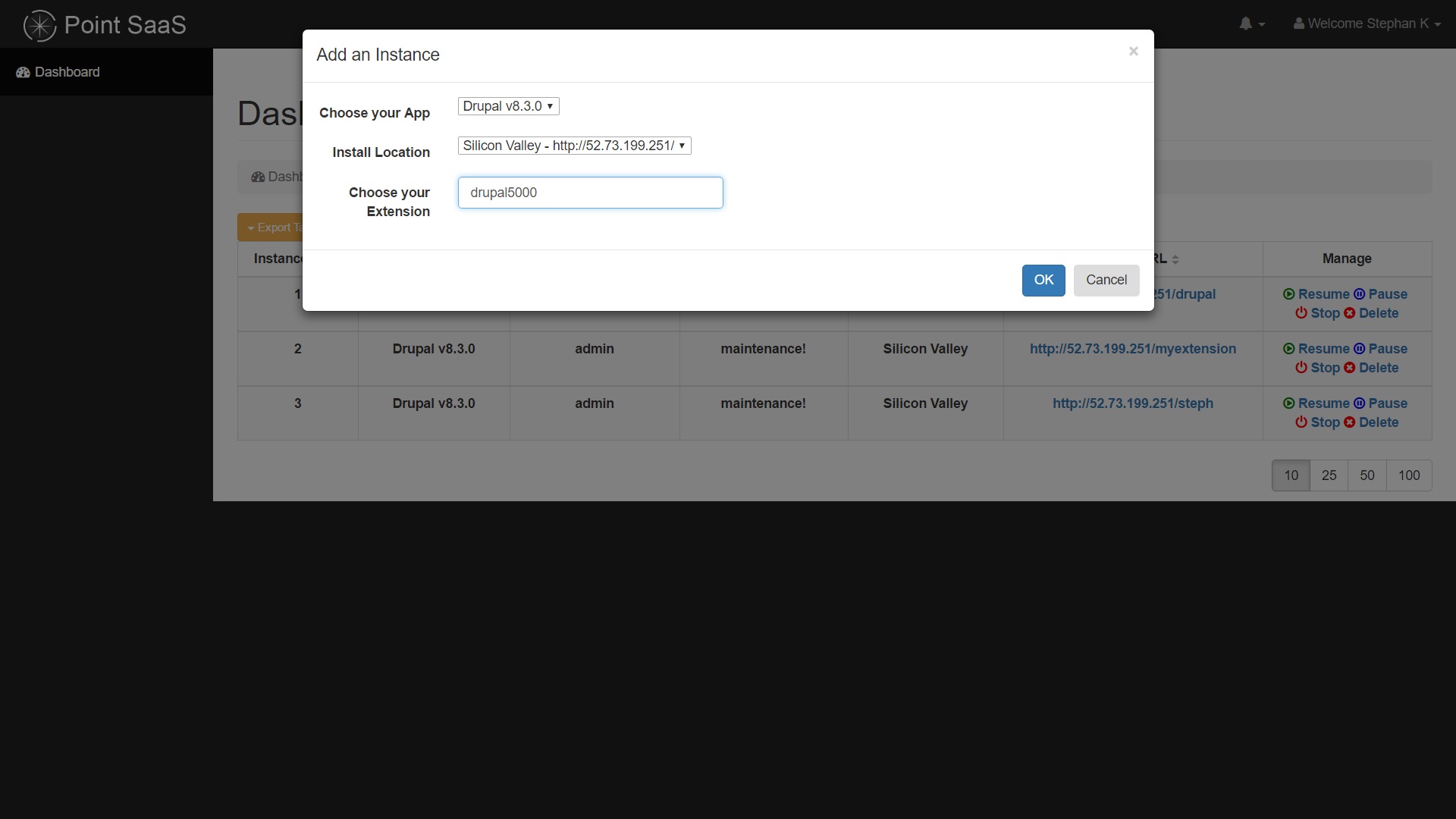
Task: Click the extension text input field
Action: [x=590, y=193]
